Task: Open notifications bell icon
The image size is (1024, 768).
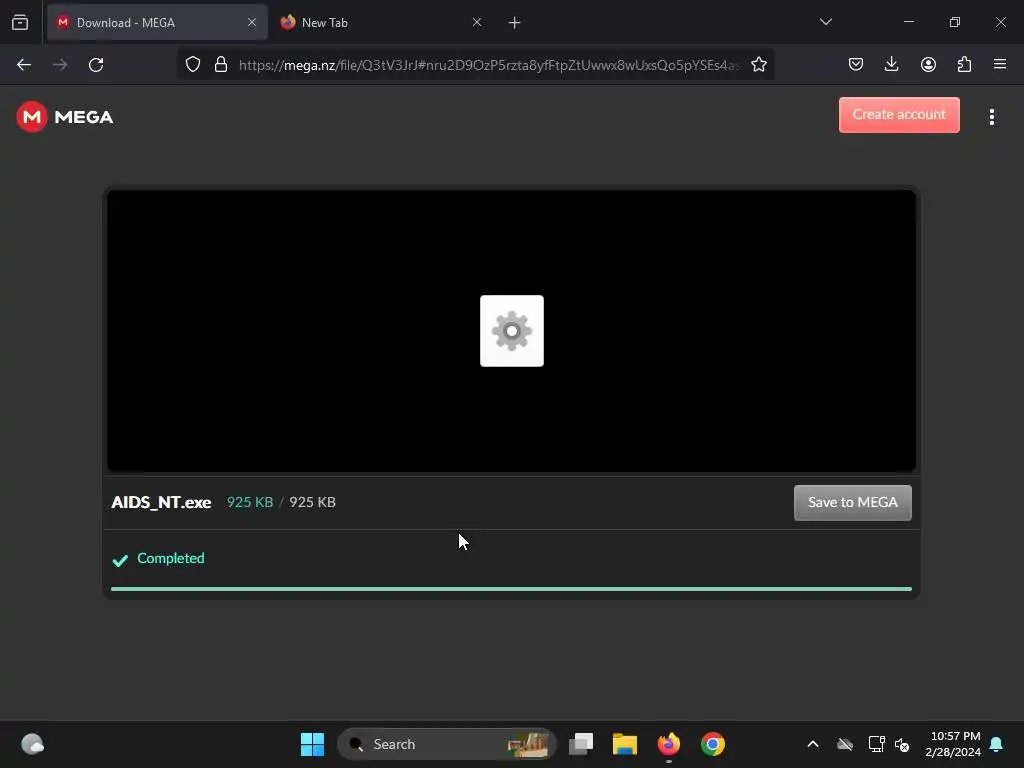Action: click(997, 744)
